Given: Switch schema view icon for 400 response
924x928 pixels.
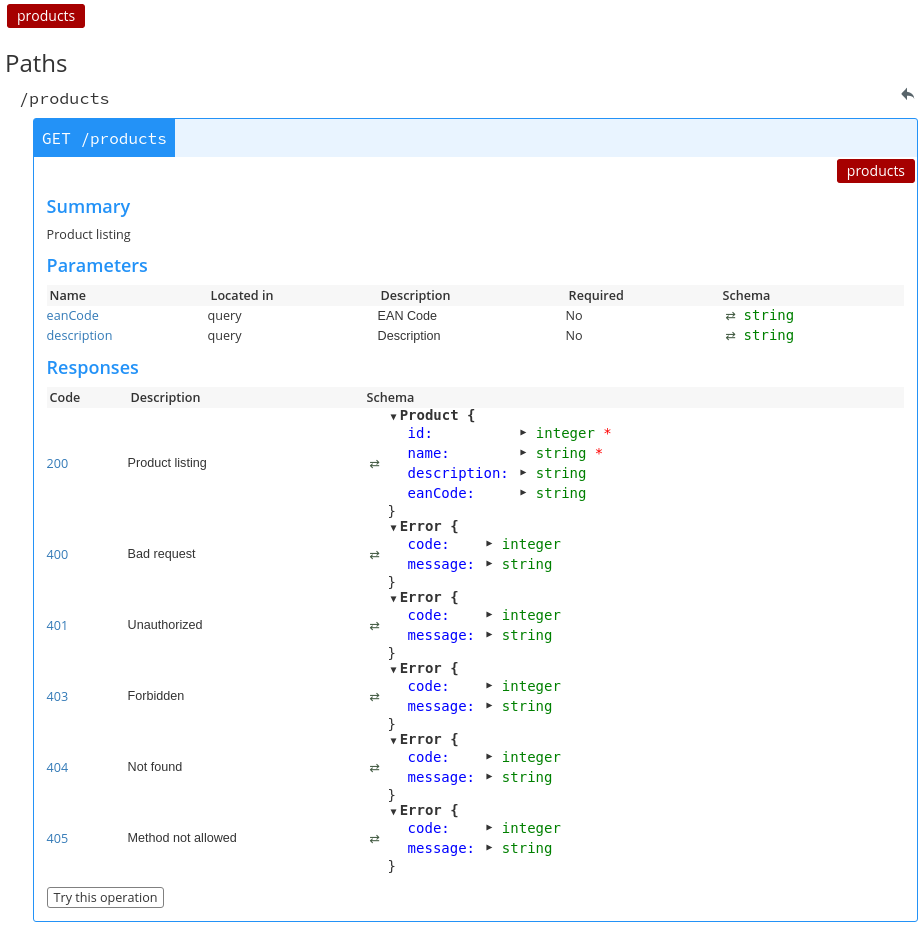Looking at the screenshot, I should 374,555.
